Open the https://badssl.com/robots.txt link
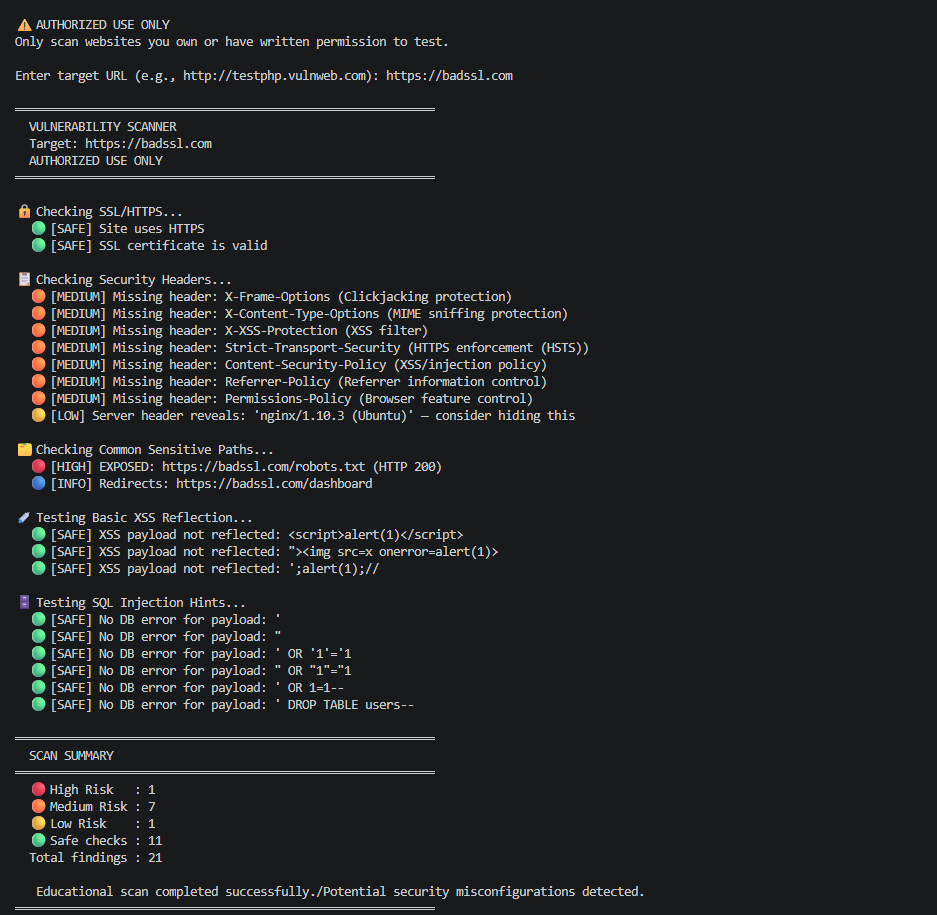Screen dimensions: 937x915 click(x=264, y=467)
